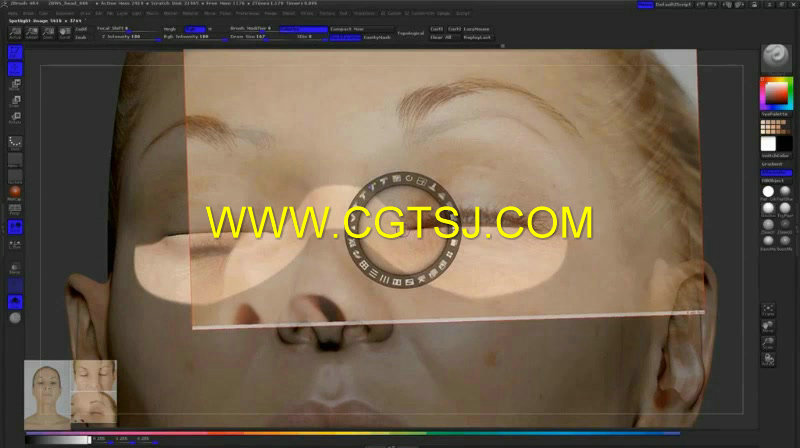The image size is (800, 448).
Task: Activate Edit mode button on left shelf
Action: [x=15, y=52]
